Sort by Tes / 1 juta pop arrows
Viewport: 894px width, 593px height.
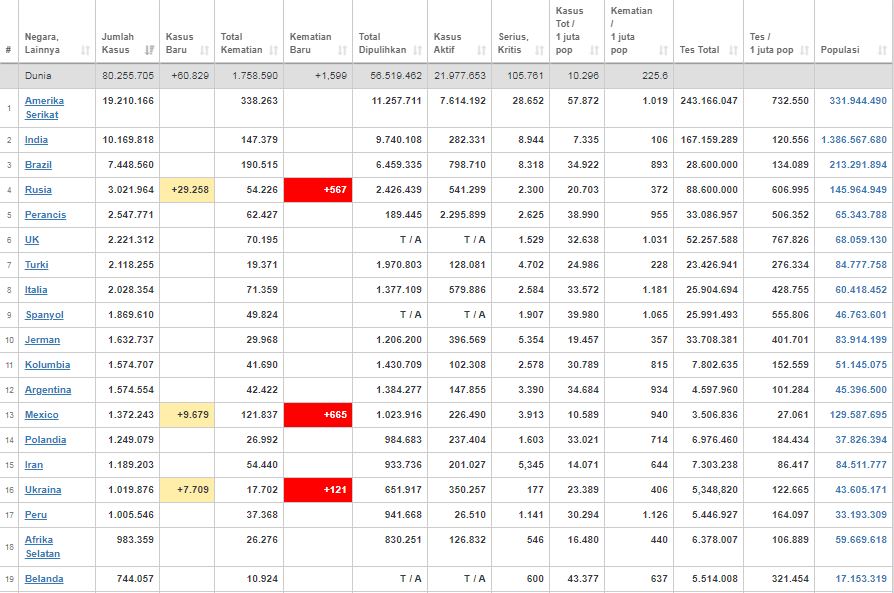(804, 50)
